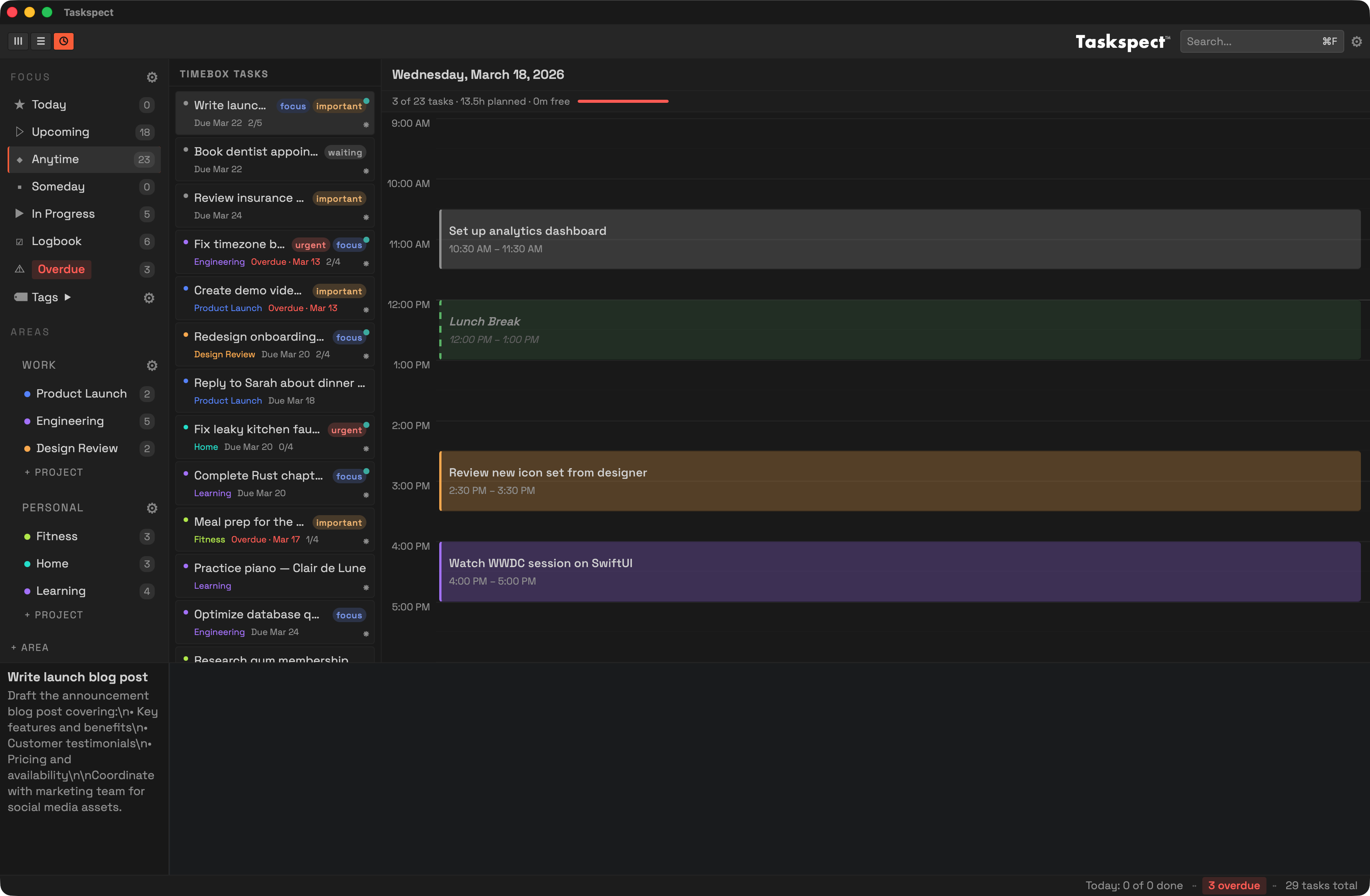The image size is (1370, 896).
Task: Click the Today star icon
Action: pos(19,104)
